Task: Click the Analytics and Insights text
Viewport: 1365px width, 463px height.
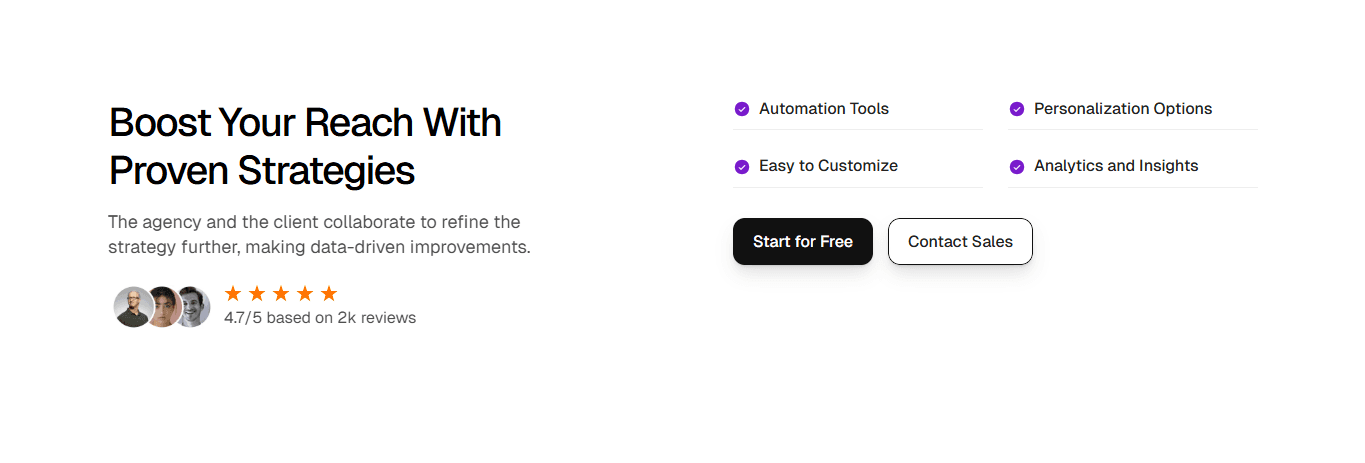Action: (x=1116, y=166)
